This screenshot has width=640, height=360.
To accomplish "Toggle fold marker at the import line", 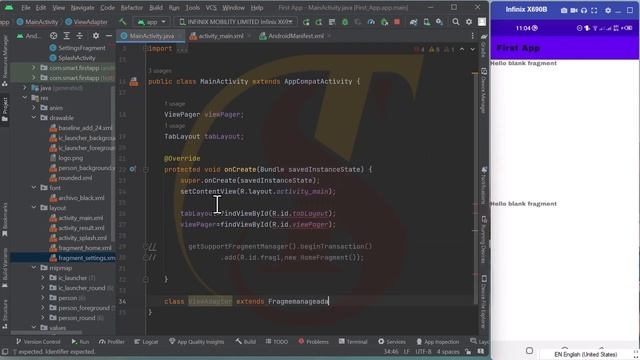I will 145,49.
